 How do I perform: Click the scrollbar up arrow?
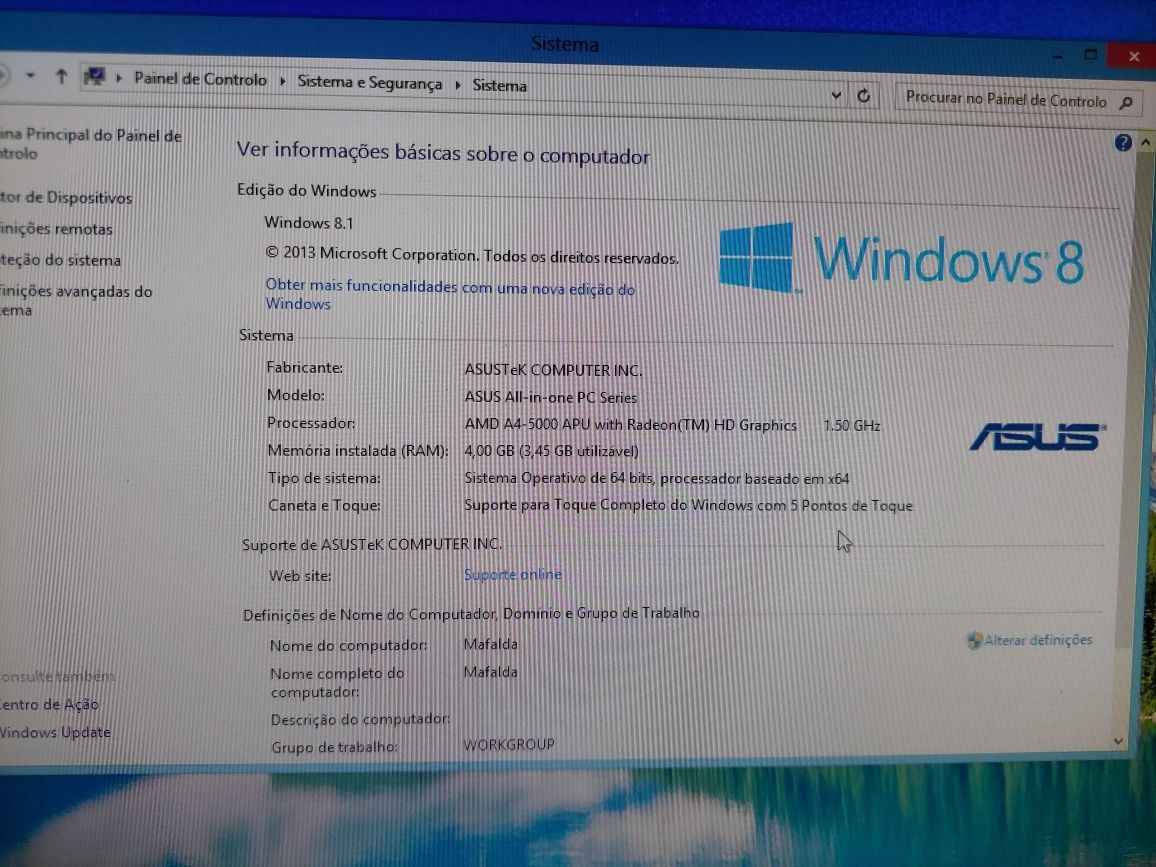pos(1146,142)
